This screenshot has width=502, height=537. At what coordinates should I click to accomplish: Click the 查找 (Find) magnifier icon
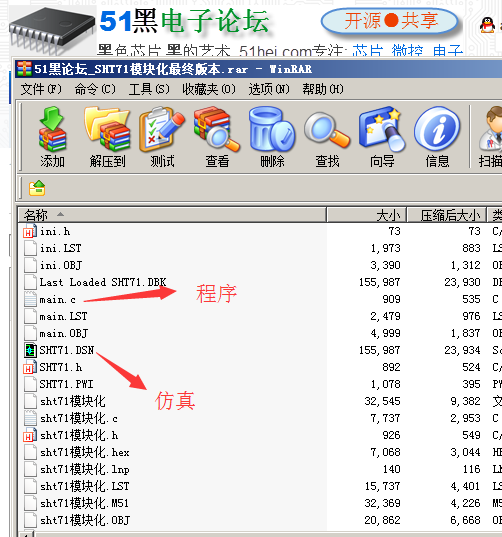click(327, 137)
